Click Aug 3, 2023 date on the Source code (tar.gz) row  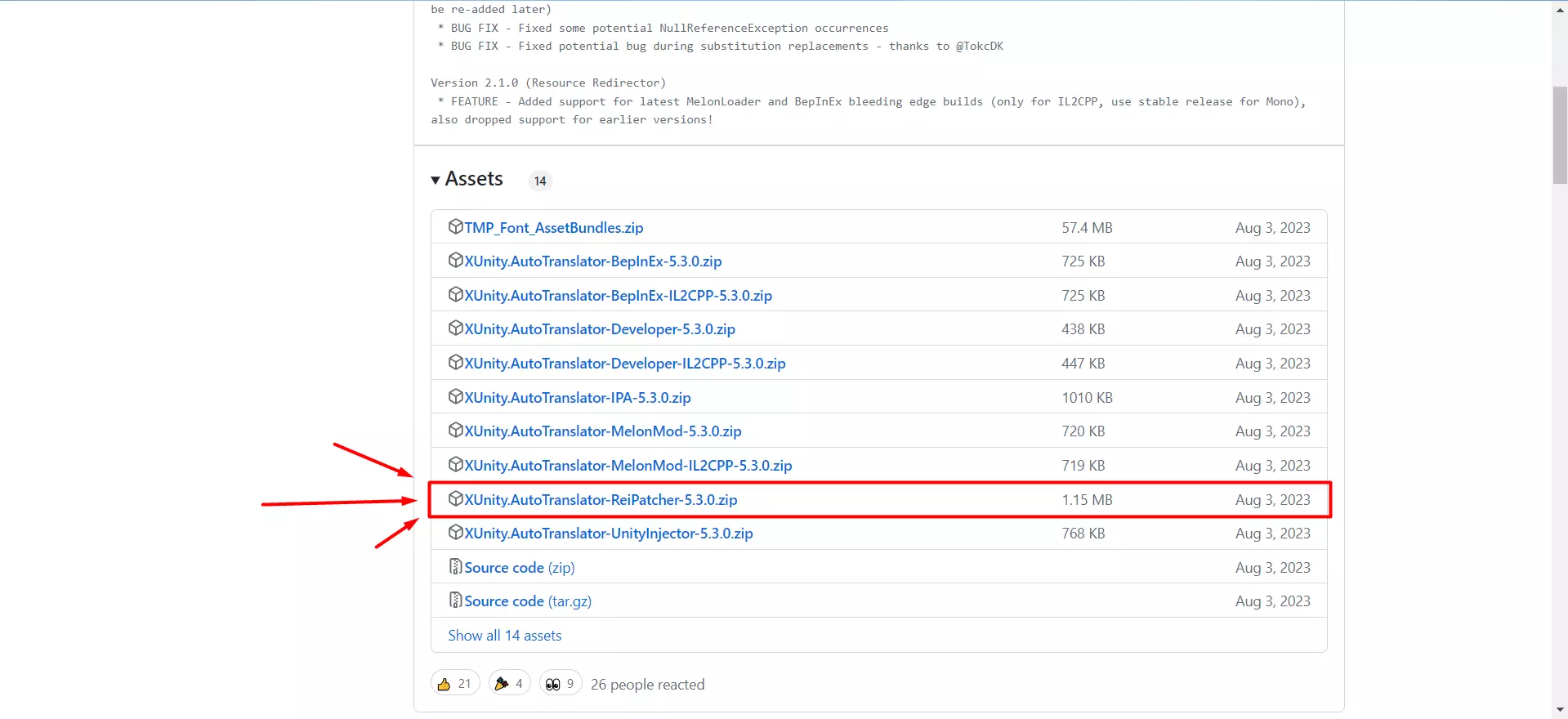[1272, 601]
